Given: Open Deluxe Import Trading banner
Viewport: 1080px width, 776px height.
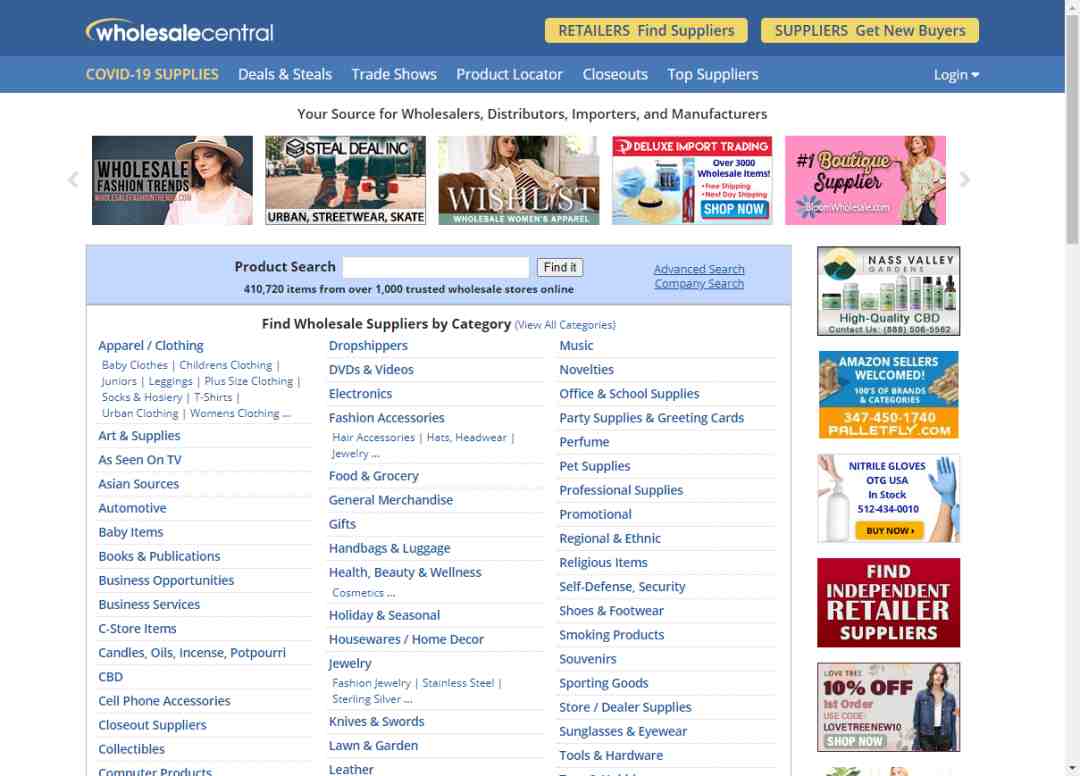Looking at the screenshot, I should [692, 180].
